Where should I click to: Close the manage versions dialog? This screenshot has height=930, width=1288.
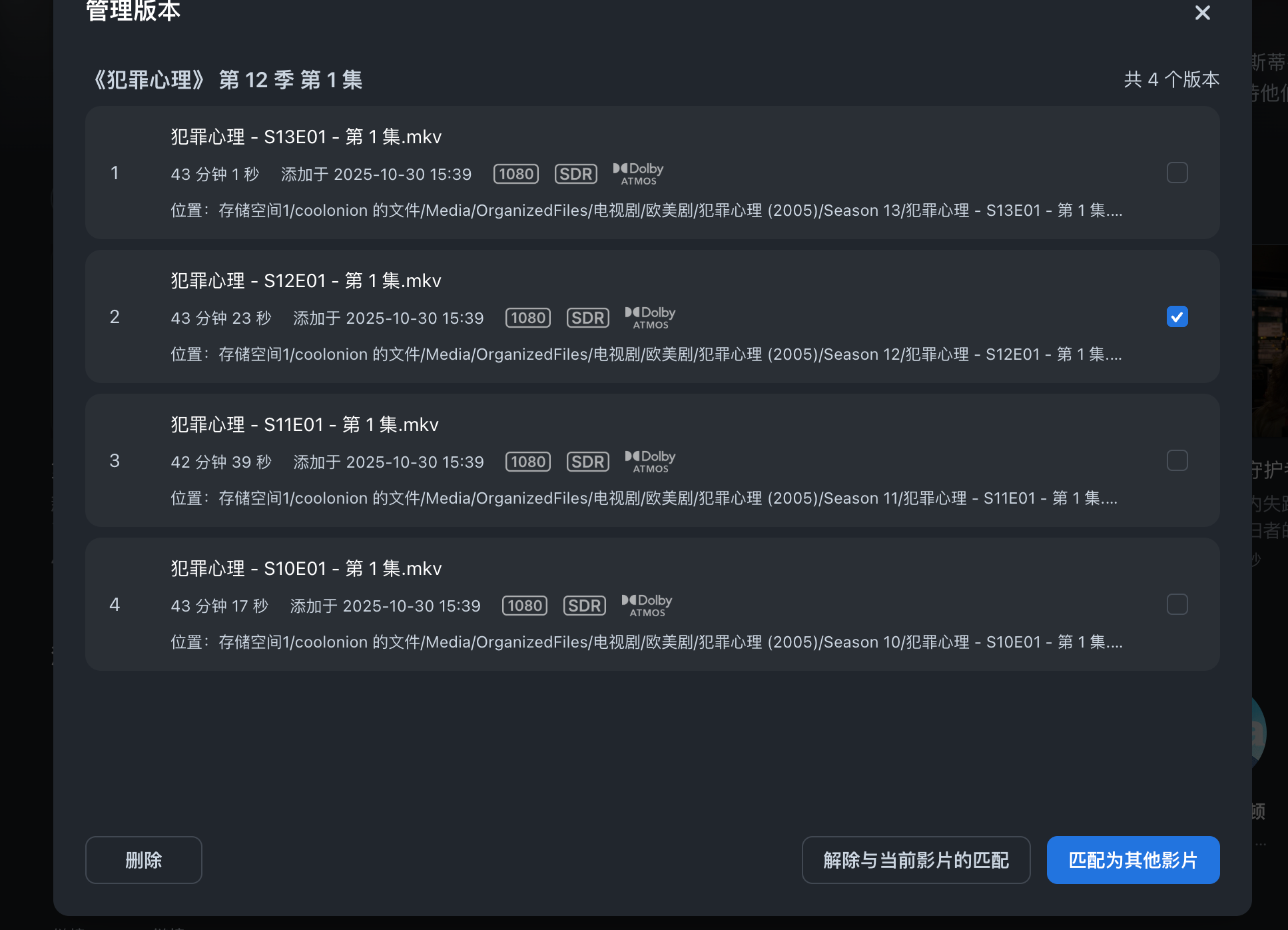coord(1202,13)
